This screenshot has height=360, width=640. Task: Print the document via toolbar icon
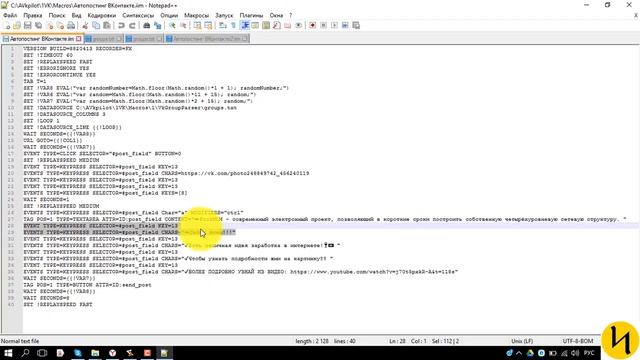(x=71, y=25)
